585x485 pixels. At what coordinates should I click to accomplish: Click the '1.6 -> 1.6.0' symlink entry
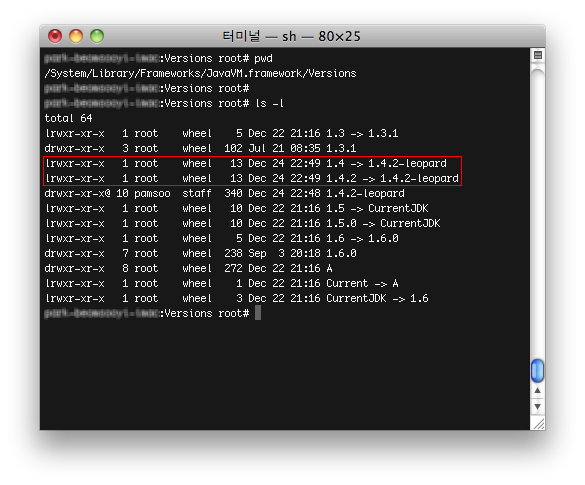click(x=363, y=238)
